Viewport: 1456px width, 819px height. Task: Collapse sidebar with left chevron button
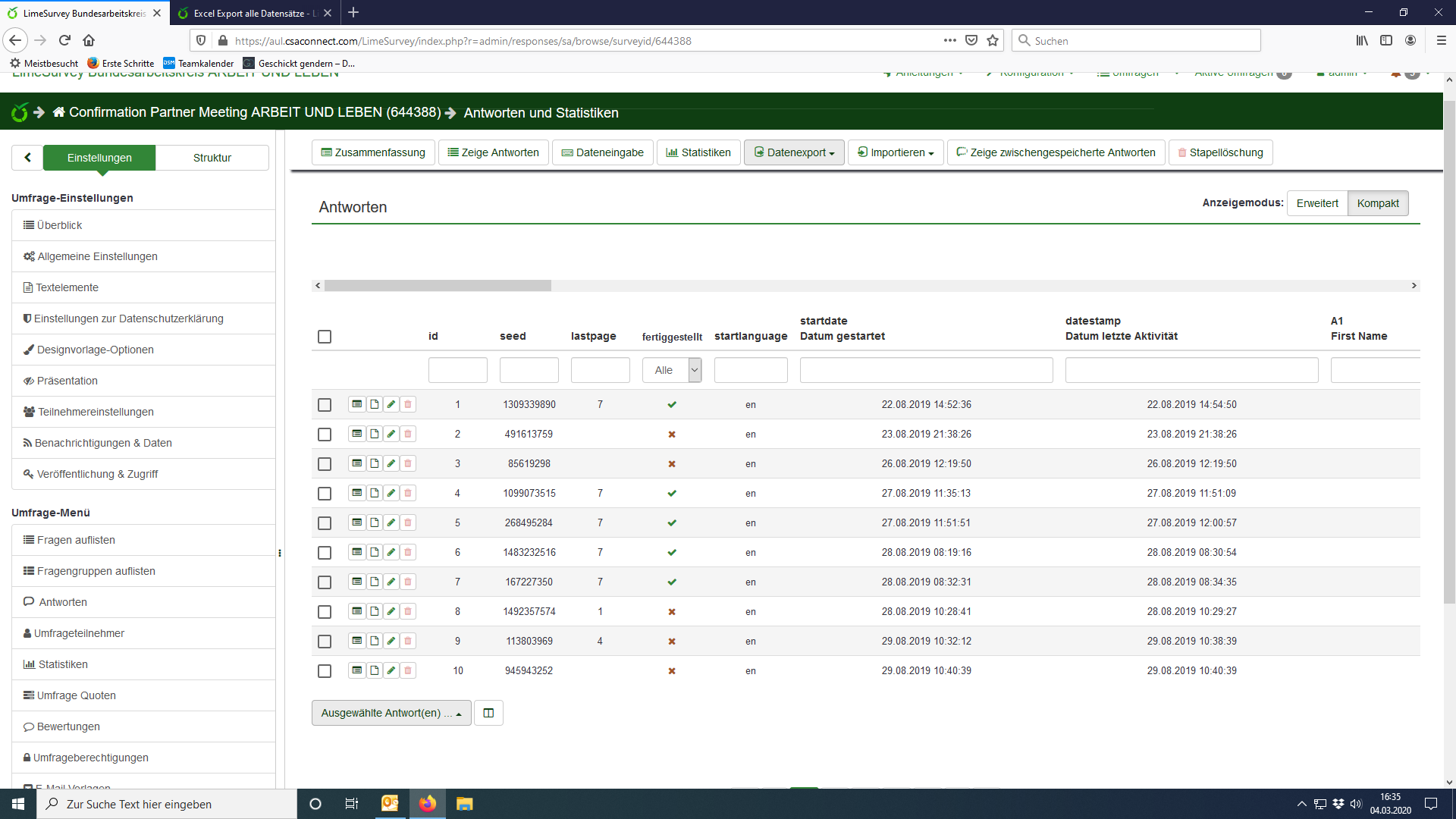(27, 158)
